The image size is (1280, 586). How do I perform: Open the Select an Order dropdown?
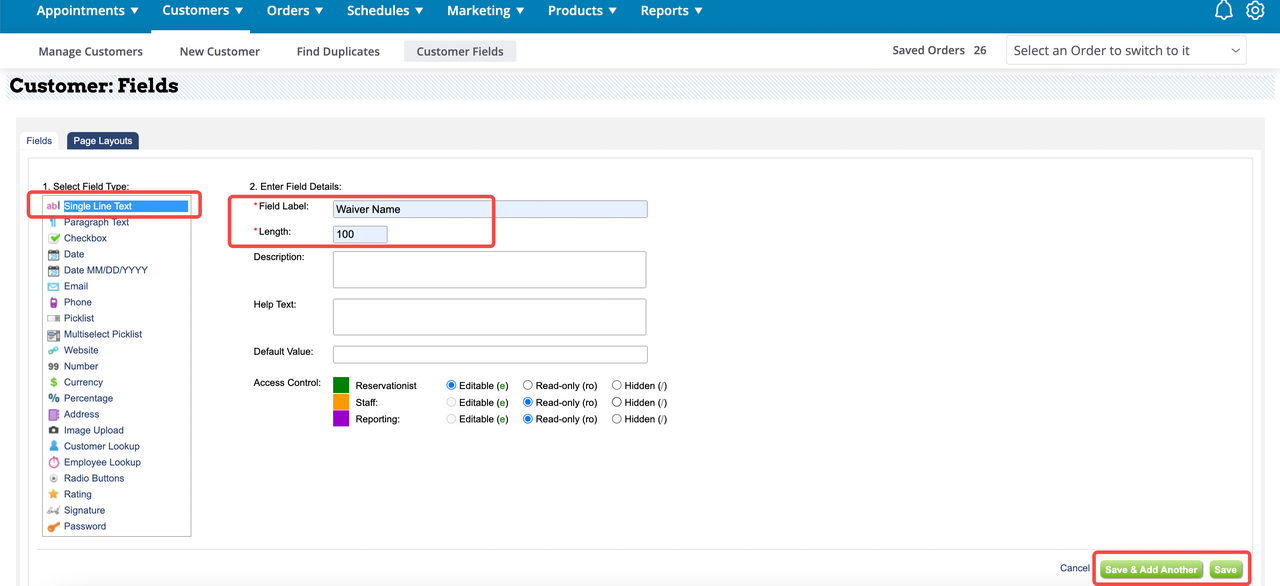point(1126,50)
